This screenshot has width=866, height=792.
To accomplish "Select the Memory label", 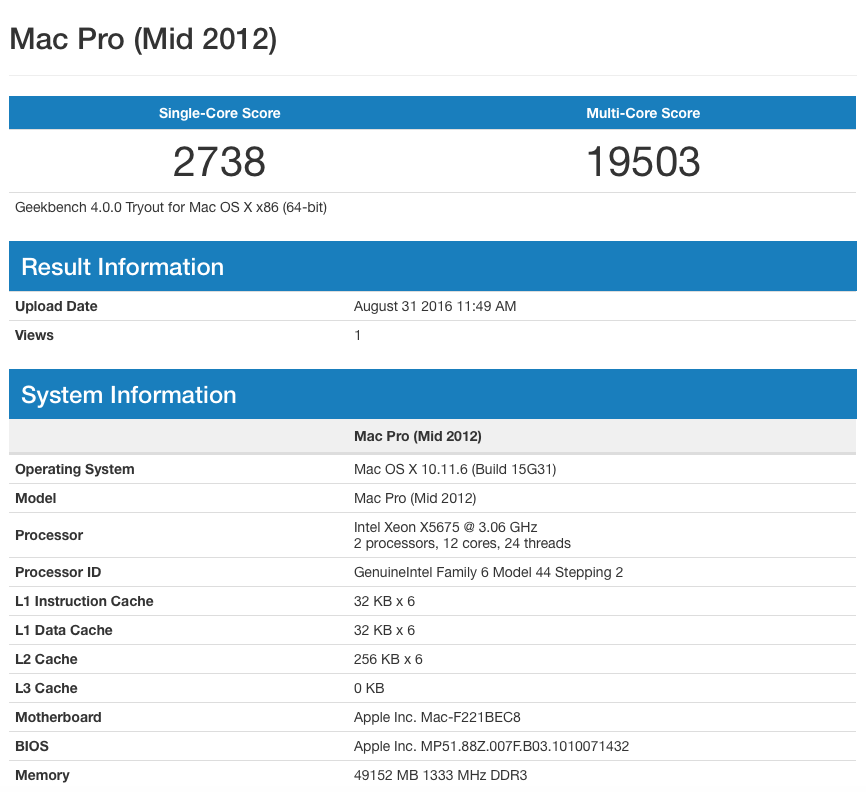I will click(42, 775).
